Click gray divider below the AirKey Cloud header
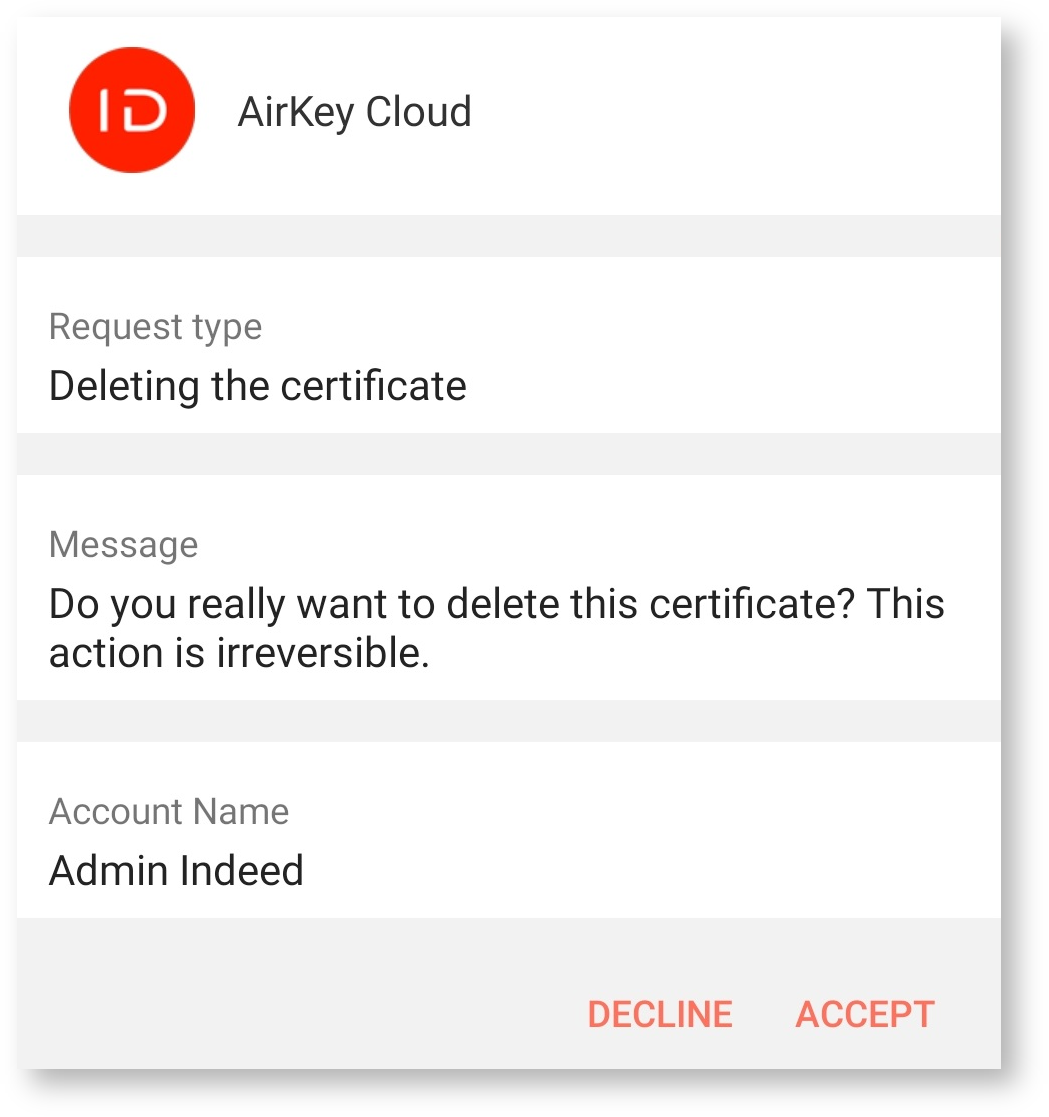This screenshot has height=1117, width=1049. coord(508,236)
